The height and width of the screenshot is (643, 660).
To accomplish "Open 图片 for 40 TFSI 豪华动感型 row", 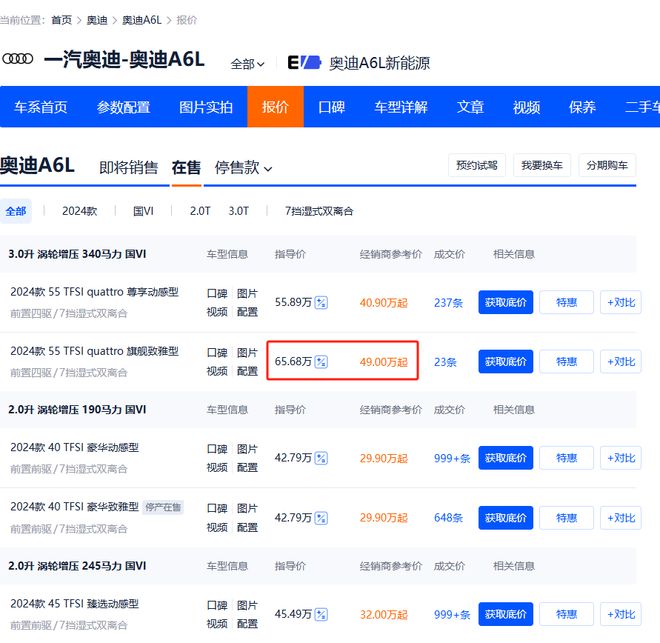I will [247, 449].
